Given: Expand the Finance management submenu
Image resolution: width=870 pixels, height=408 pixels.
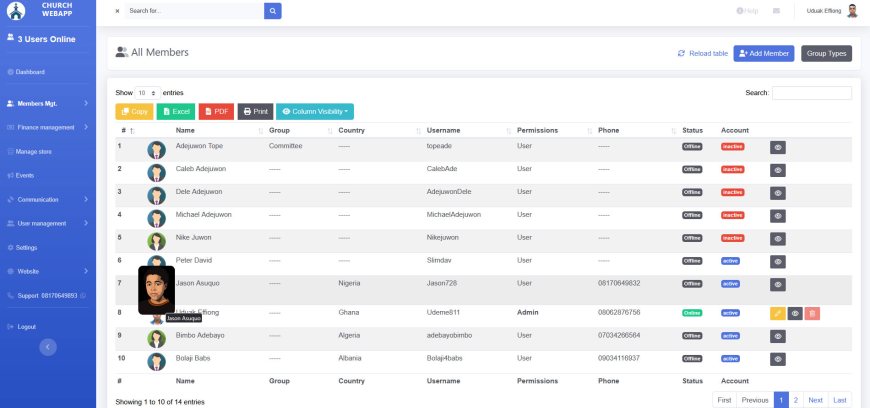Looking at the screenshot, I should click(47, 127).
